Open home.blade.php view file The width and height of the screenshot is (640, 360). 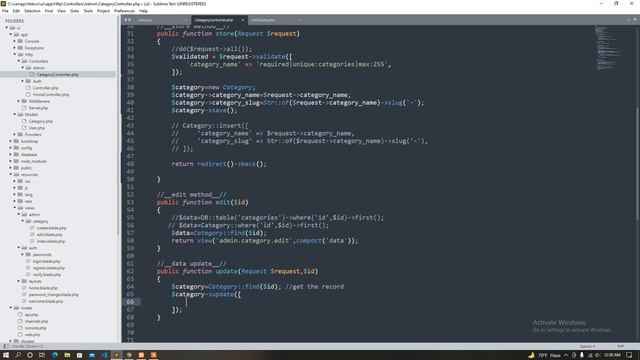[43, 288]
